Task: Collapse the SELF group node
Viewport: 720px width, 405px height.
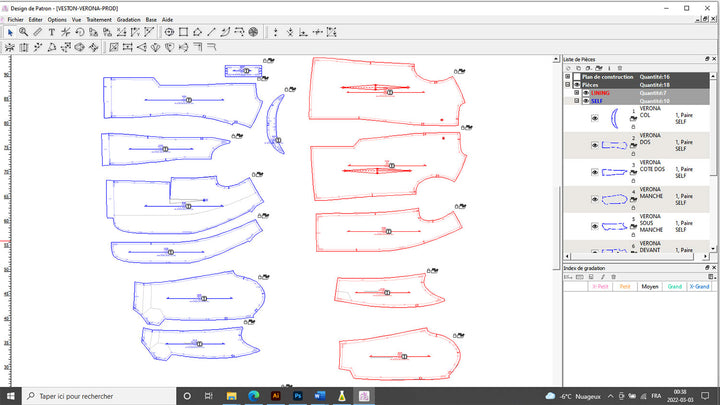Action: pyautogui.click(x=577, y=101)
